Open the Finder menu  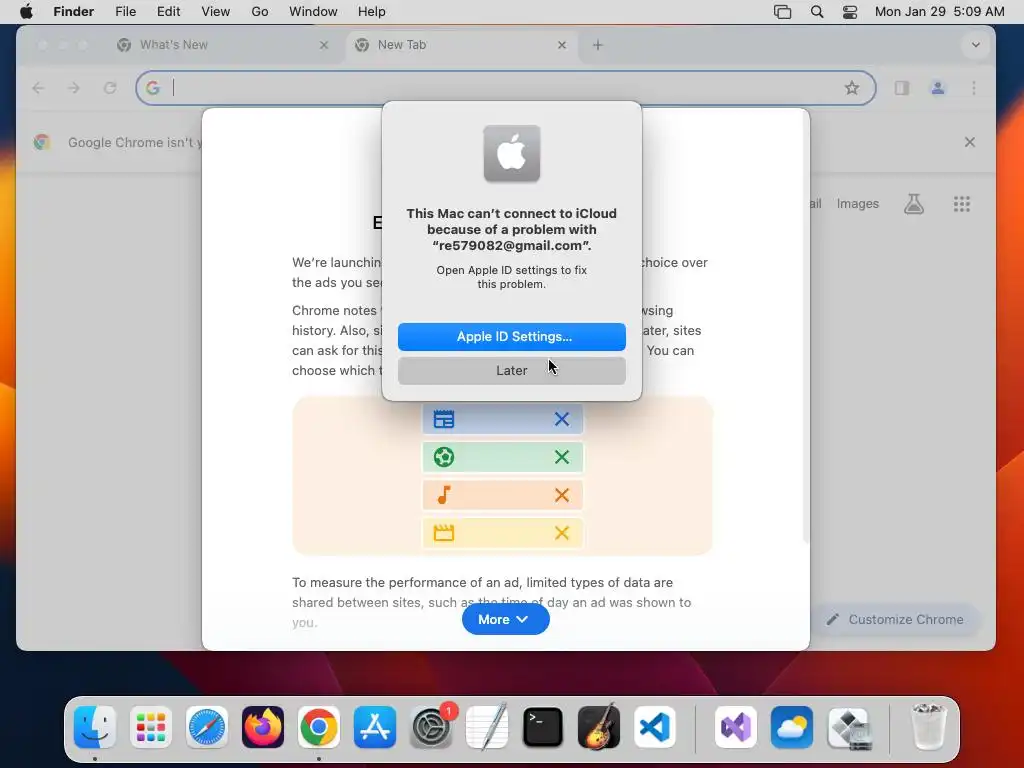[x=74, y=12]
